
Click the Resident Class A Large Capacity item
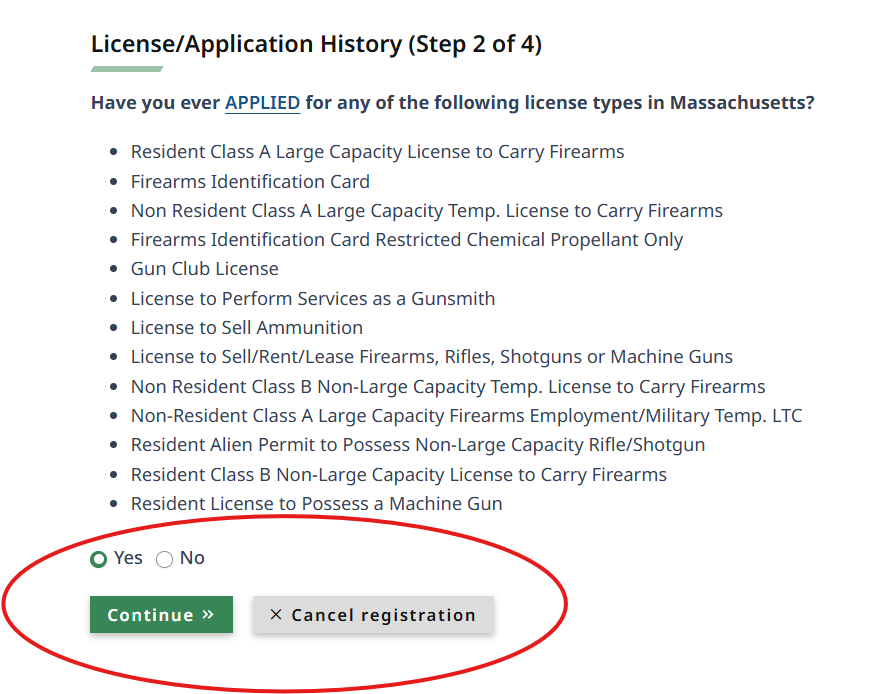point(377,152)
